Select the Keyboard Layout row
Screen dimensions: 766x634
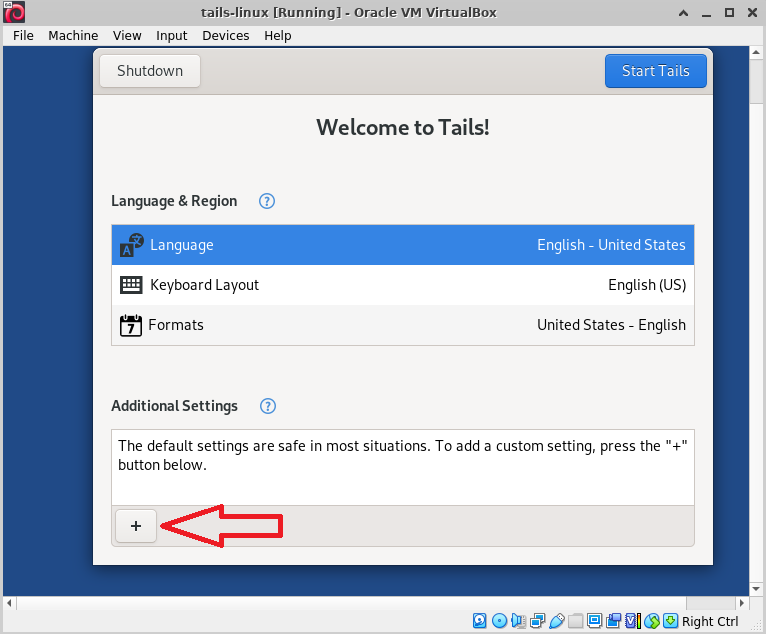[403, 285]
